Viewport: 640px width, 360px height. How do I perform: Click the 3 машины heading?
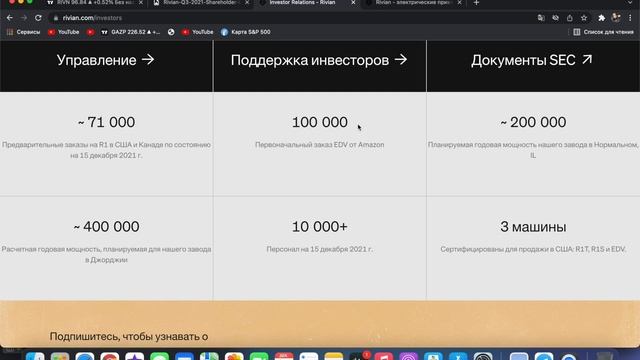click(533, 227)
